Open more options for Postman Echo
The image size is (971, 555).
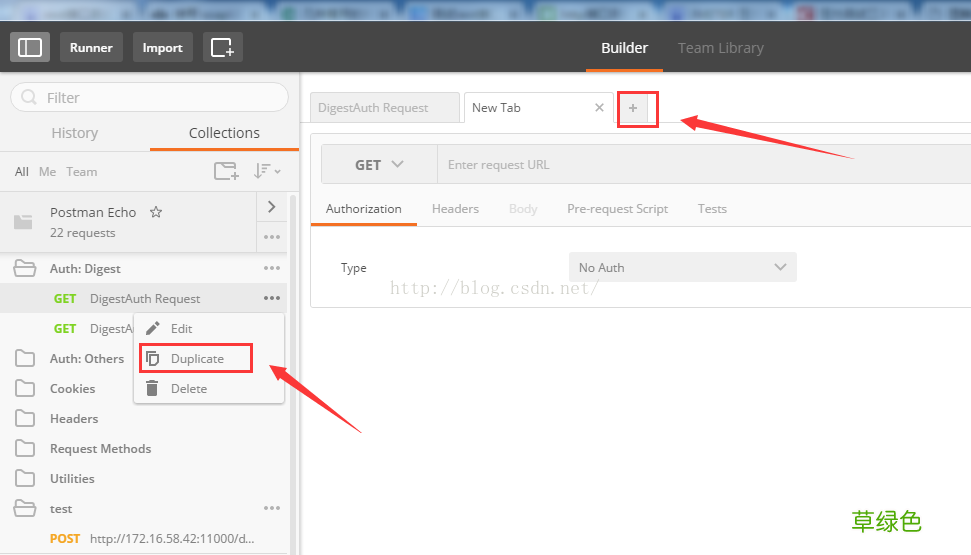[272, 237]
